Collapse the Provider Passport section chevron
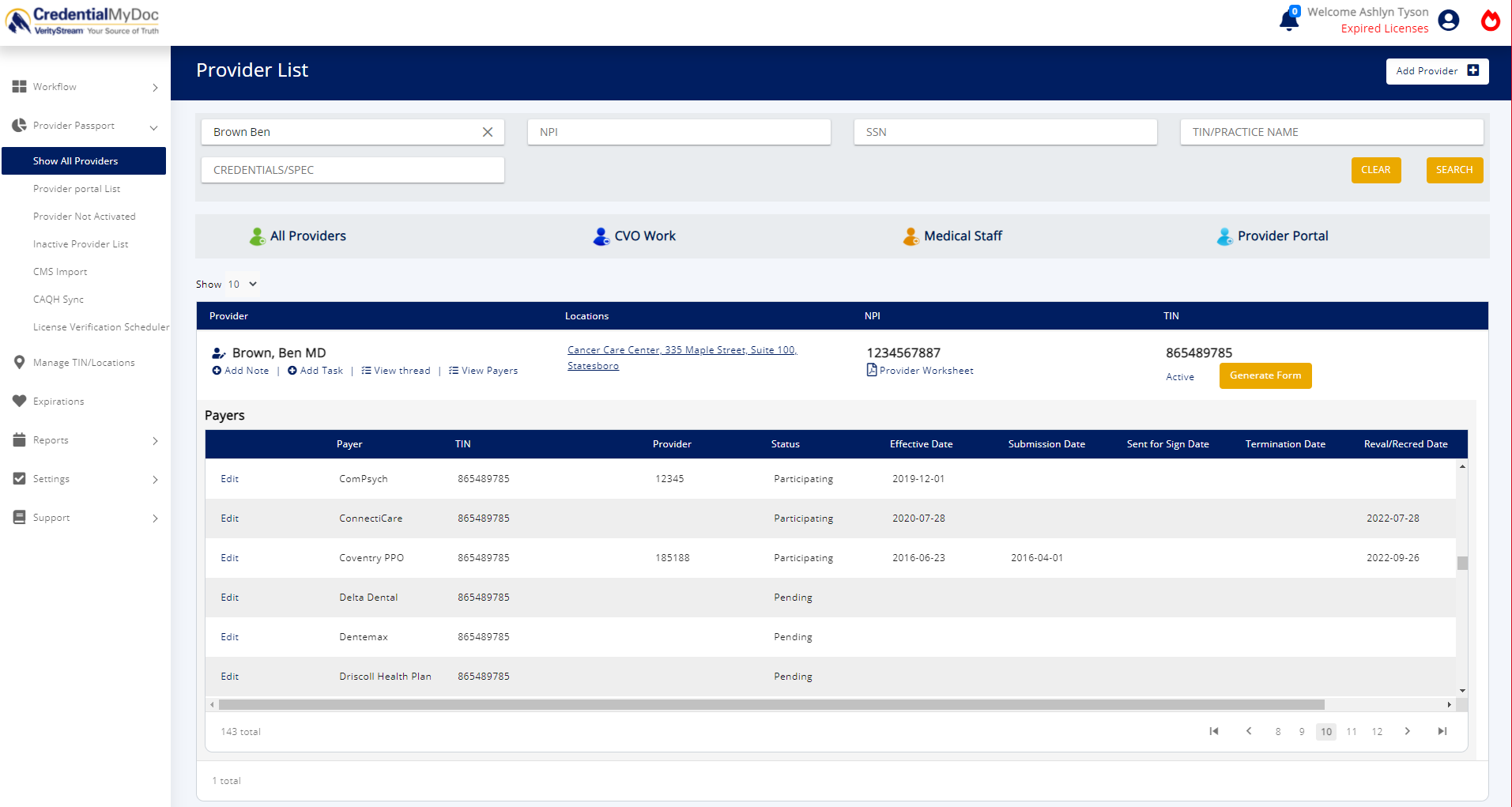The image size is (1512, 807). click(154, 126)
